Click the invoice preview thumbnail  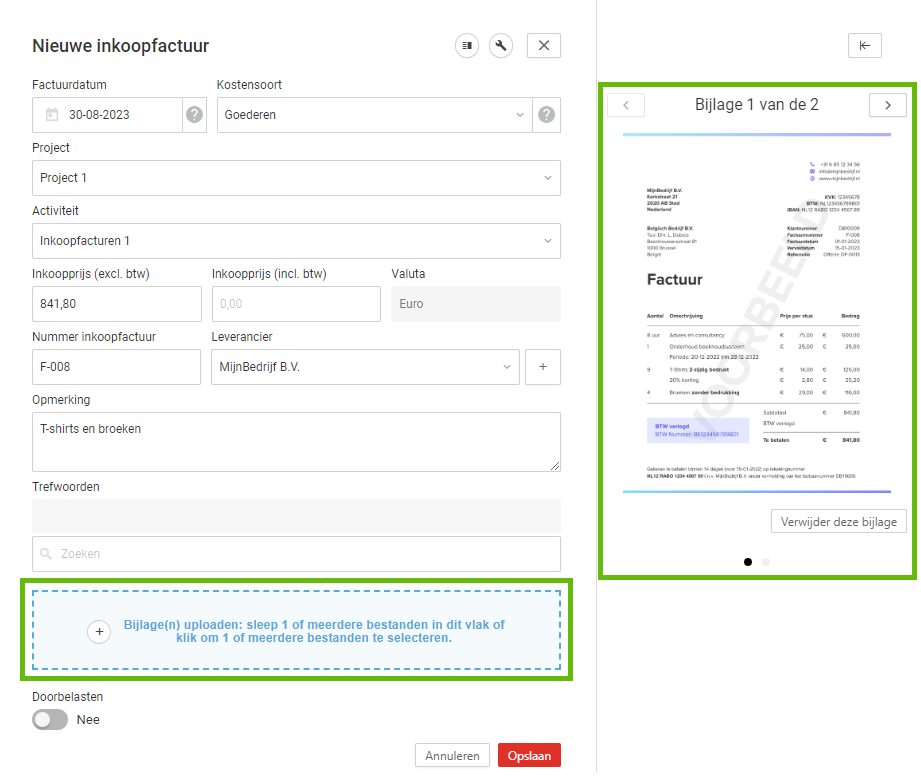pyautogui.click(x=757, y=313)
